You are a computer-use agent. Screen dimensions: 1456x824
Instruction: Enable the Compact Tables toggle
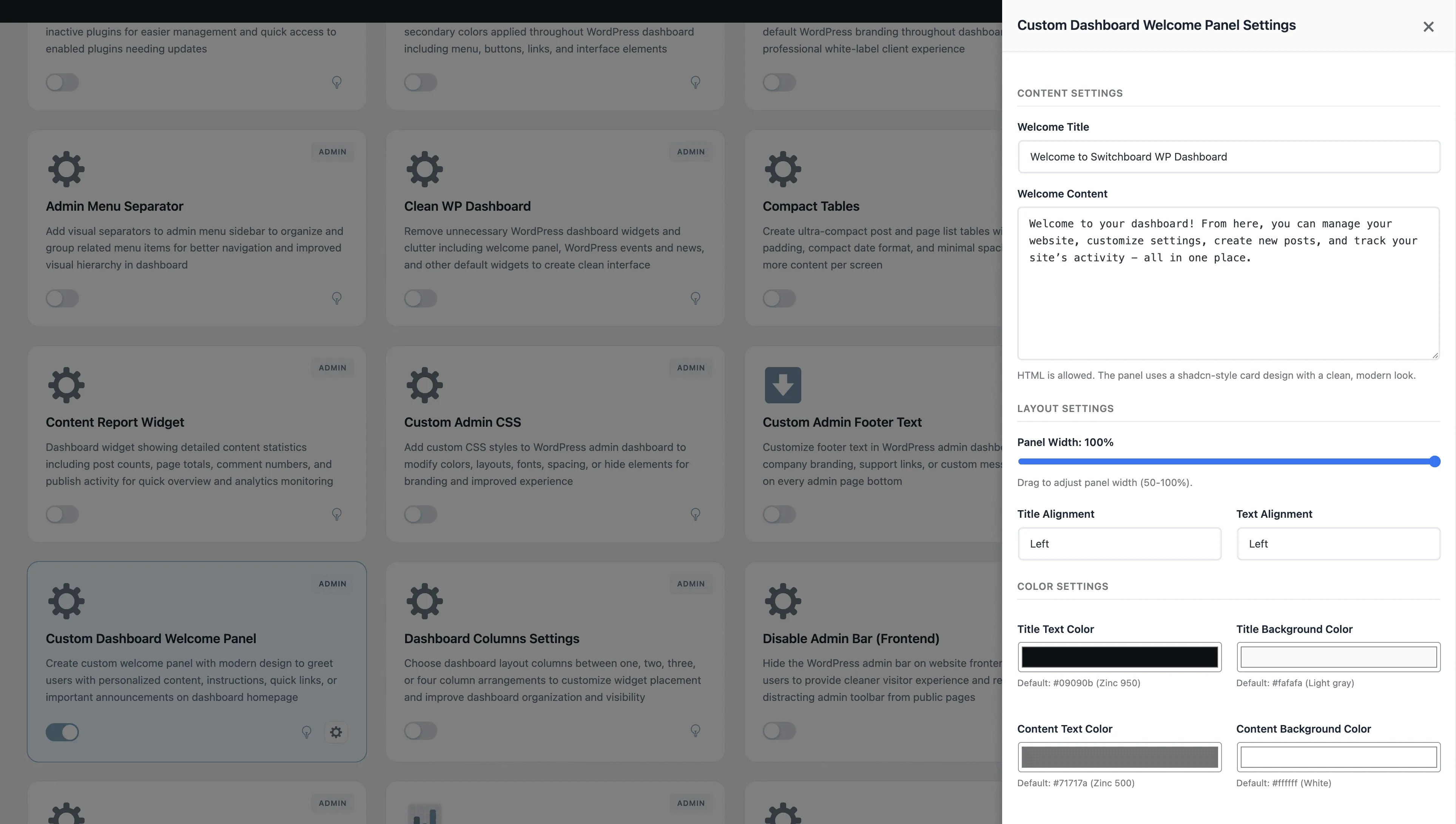coord(779,298)
